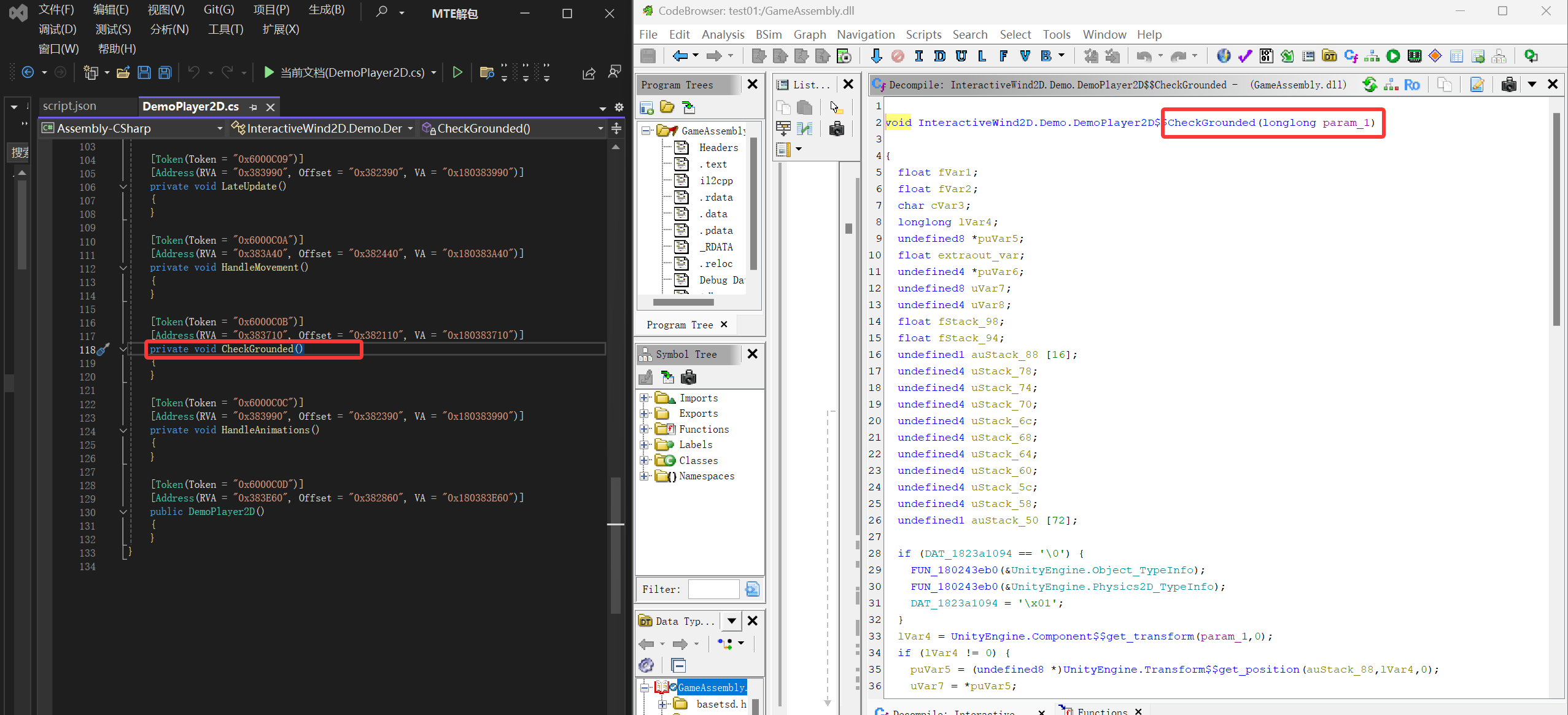Switch to the script.json tab
Viewport: 1568px width, 715px height.
click(69, 106)
